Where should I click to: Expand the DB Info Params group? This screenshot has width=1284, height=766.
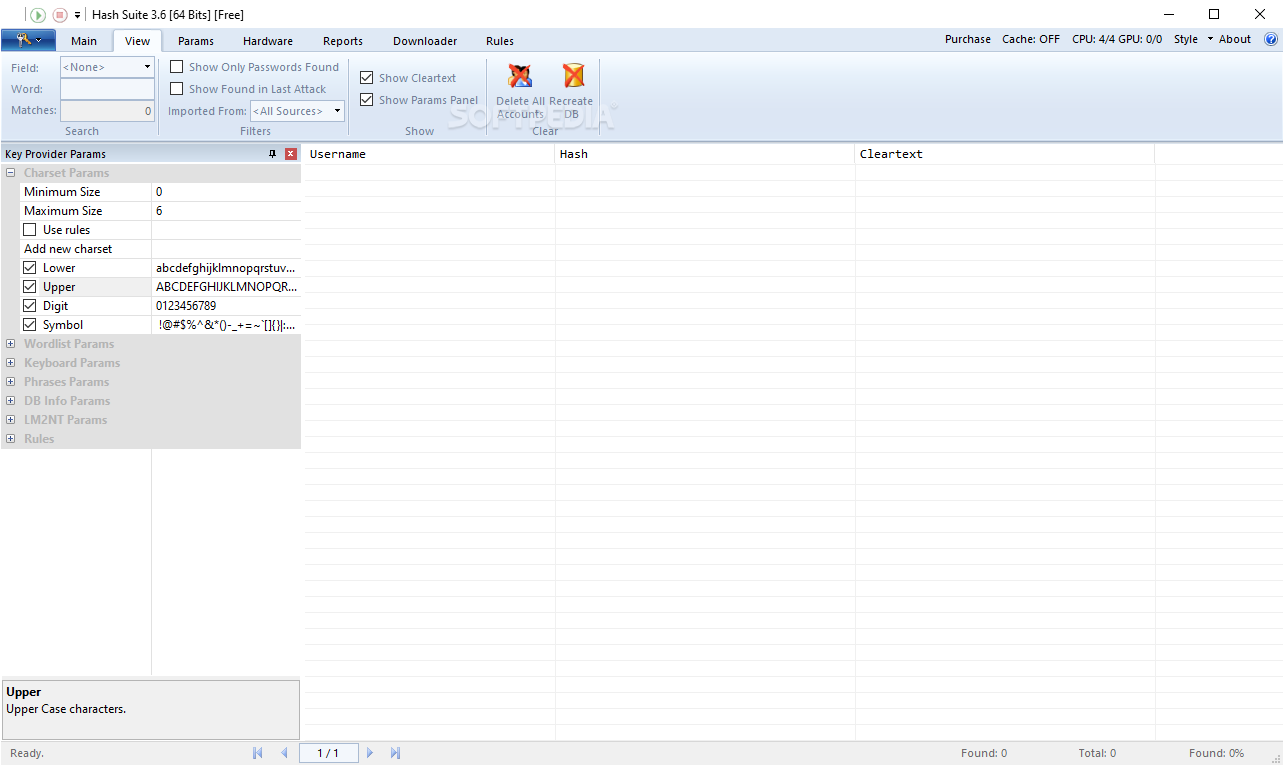(11, 401)
